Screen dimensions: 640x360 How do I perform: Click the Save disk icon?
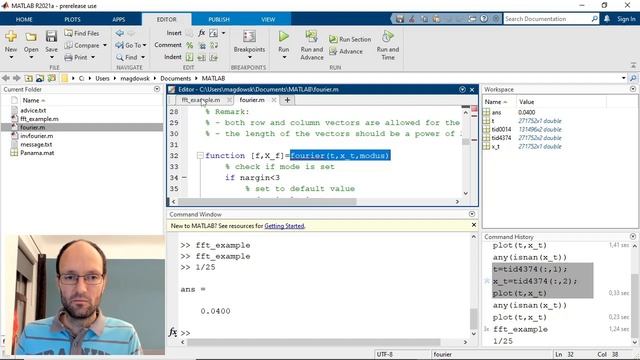tap(51, 36)
